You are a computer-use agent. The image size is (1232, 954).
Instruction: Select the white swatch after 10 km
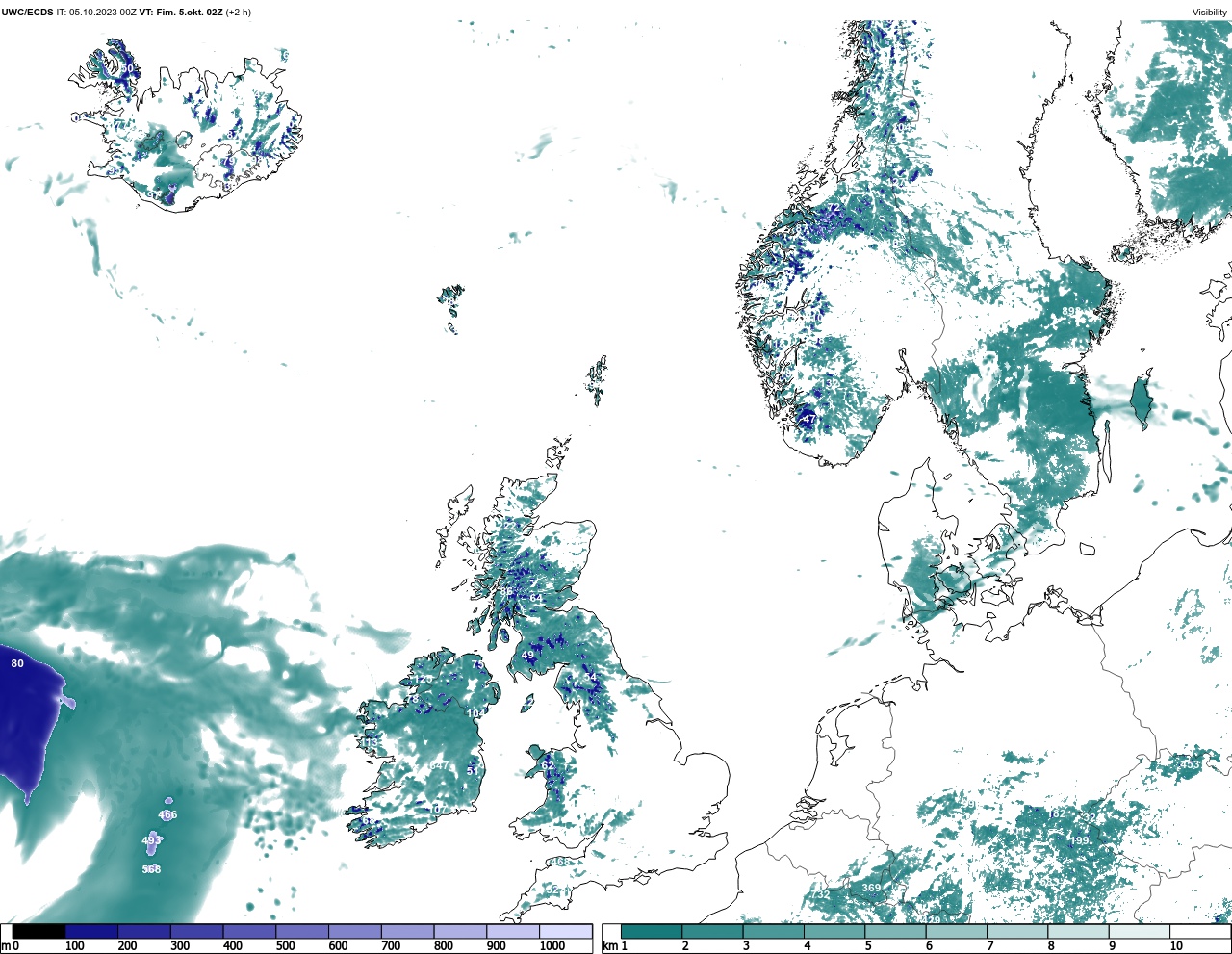click(1199, 931)
